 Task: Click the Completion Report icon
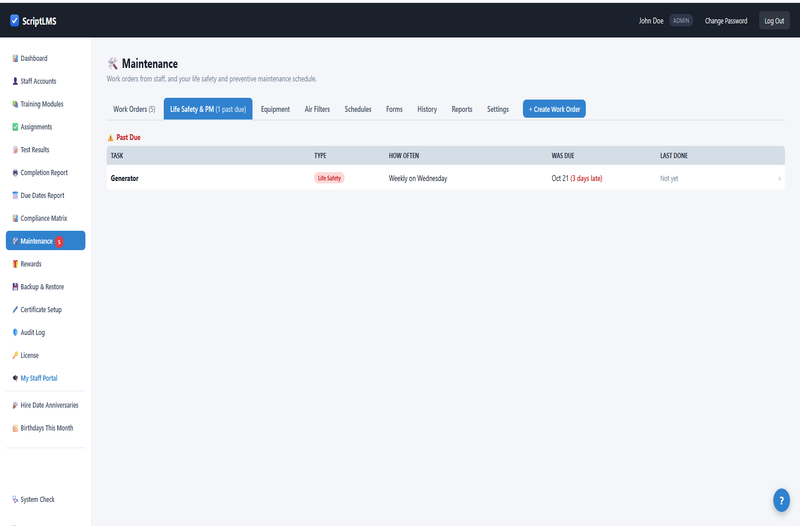15,173
